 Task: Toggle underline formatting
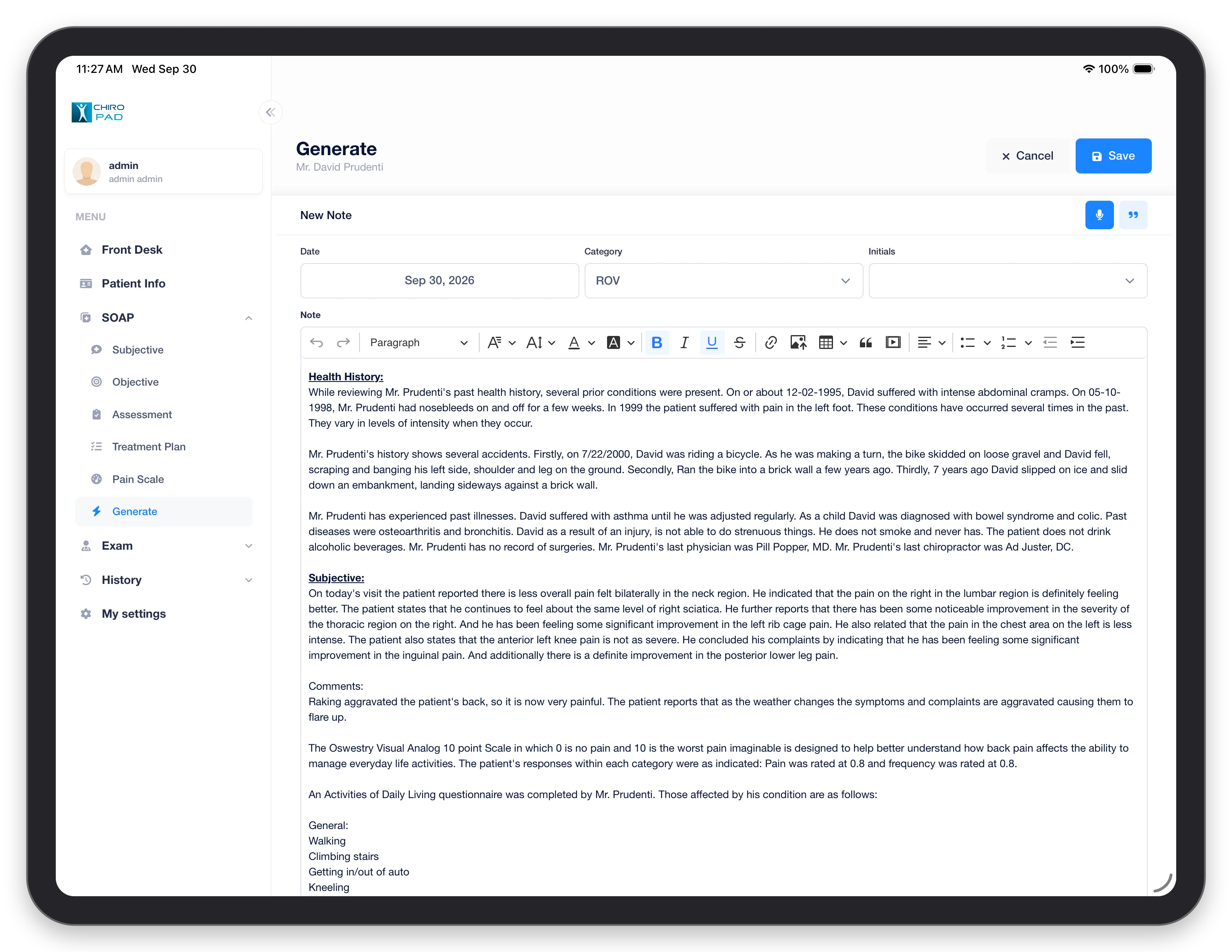point(712,342)
